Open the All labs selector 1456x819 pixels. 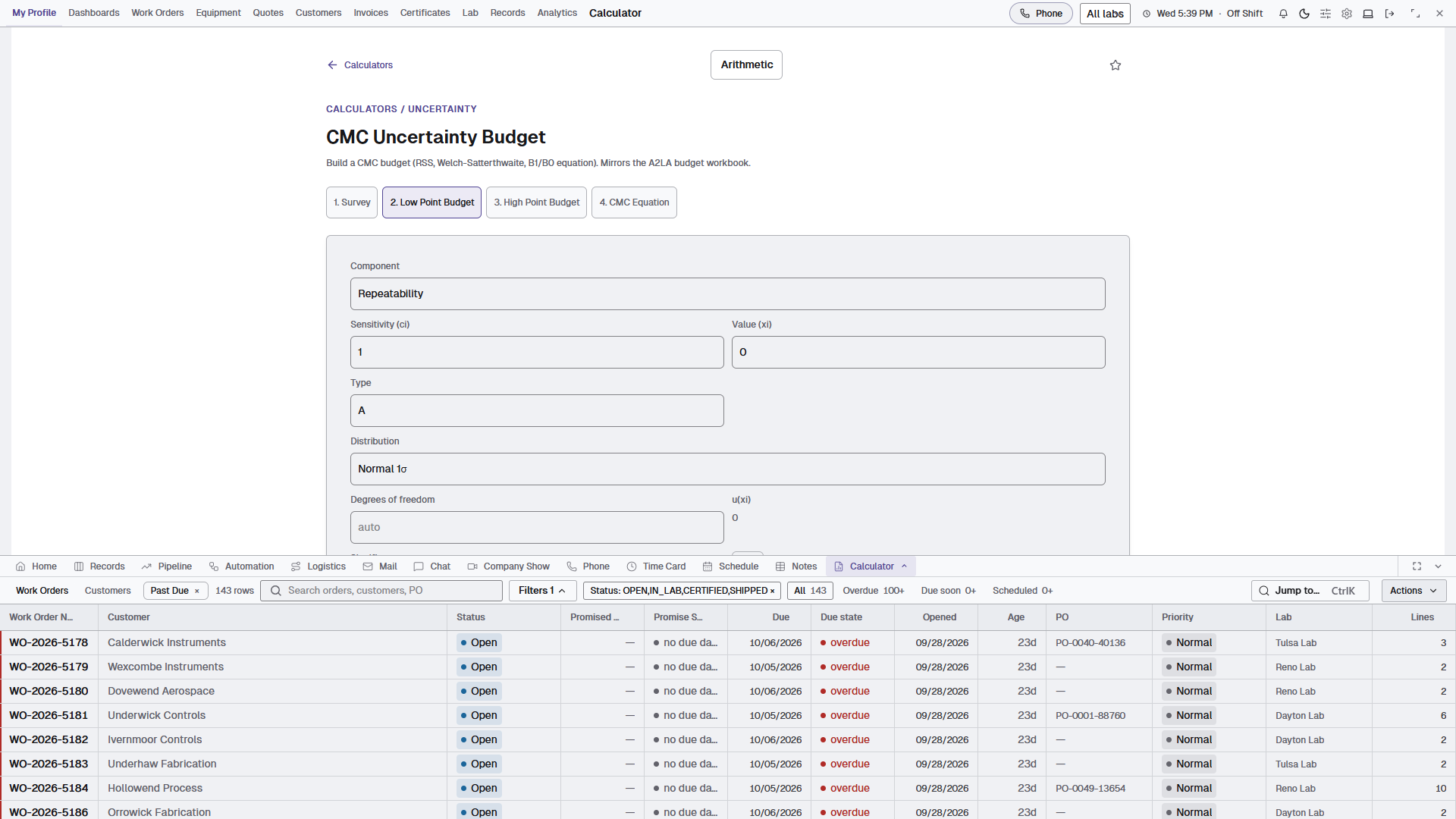click(x=1105, y=14)
